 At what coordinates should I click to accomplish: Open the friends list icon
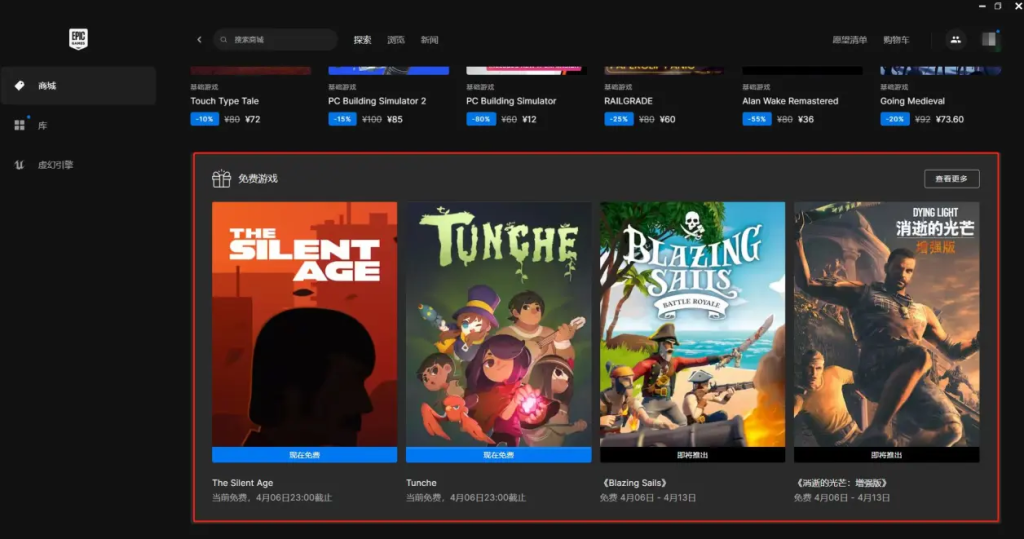coord(955,40)
